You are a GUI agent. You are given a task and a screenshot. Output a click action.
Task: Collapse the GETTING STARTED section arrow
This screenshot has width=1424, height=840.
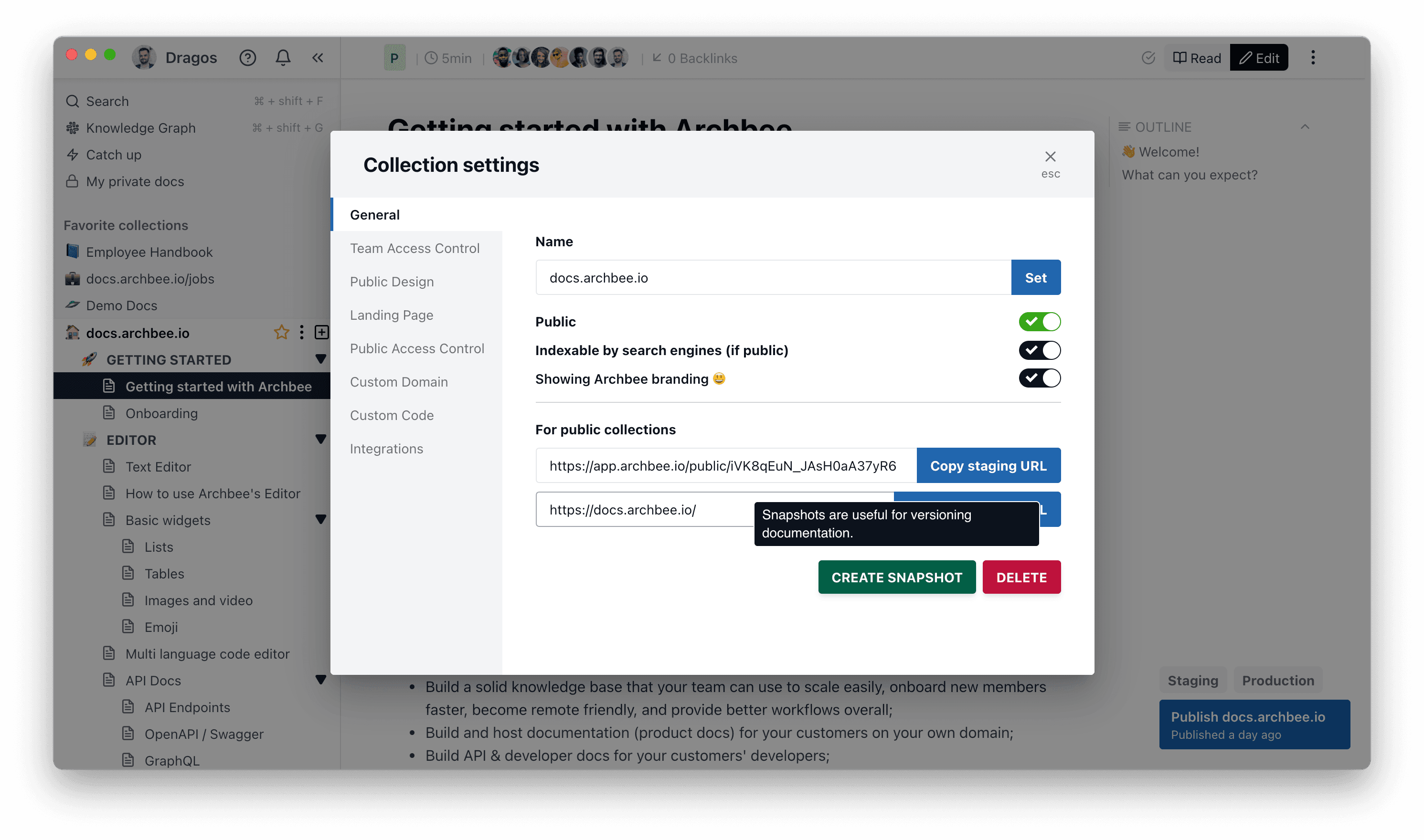pos(320,359)
